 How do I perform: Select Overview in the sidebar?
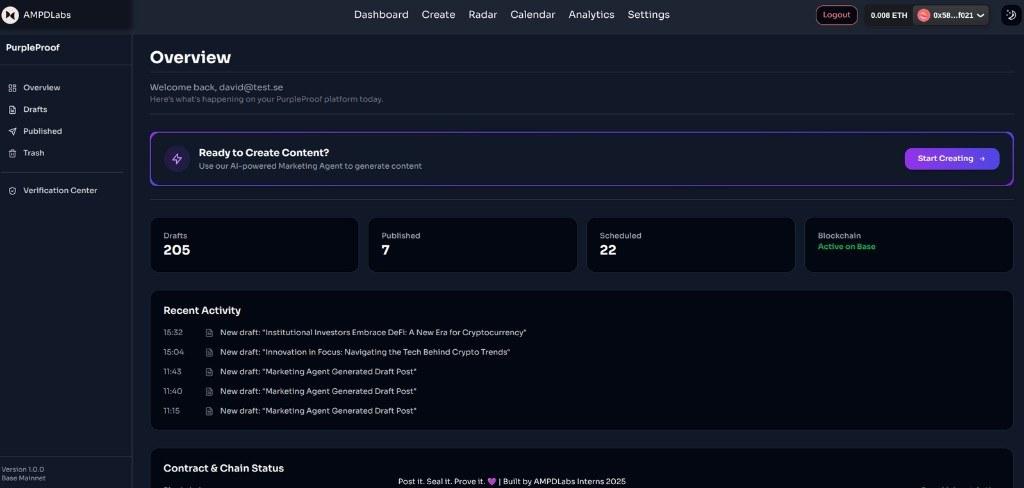(x=42, y=88)
